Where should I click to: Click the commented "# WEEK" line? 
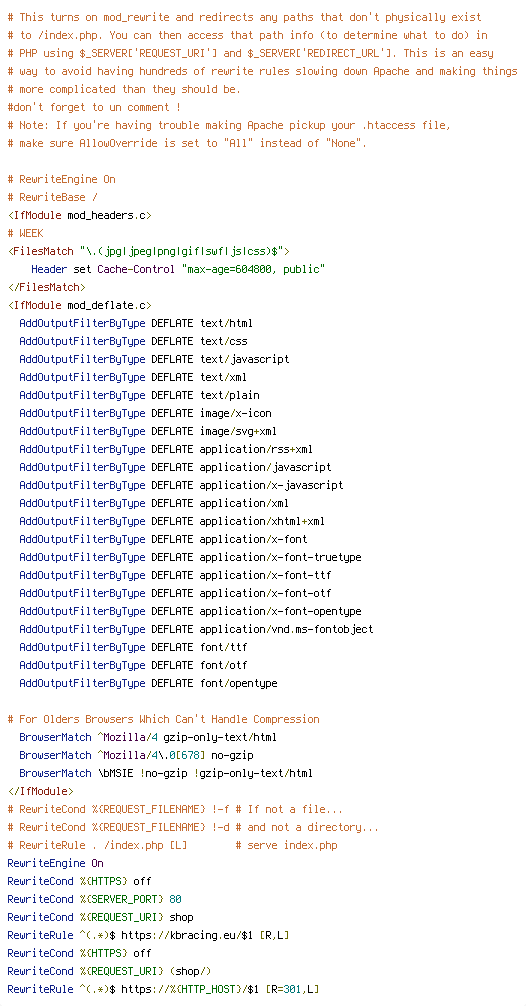(26, 233)
